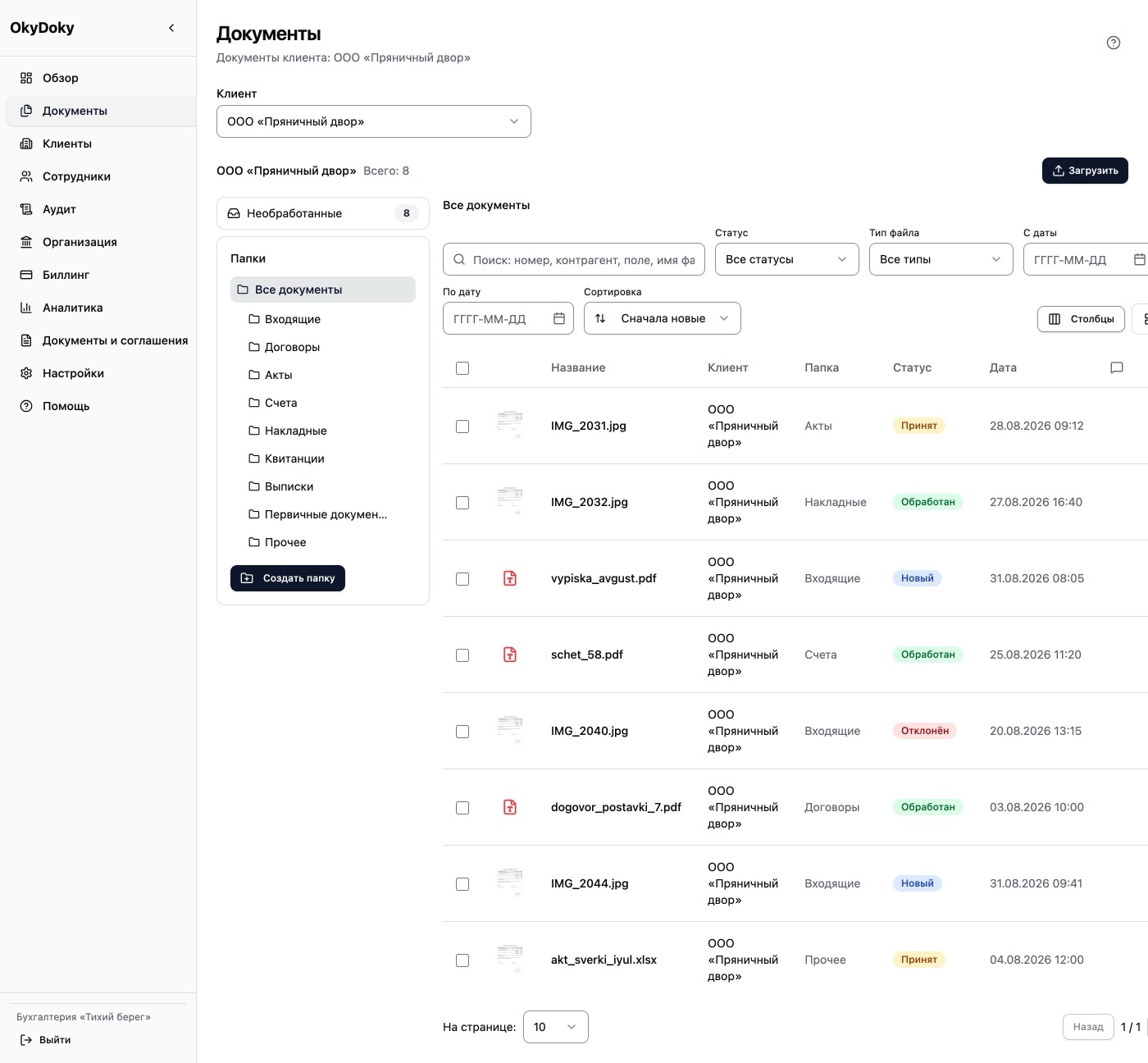The width and height of the screenshot is (1148, 1063).
Task: Select the akt_sverki_iyul.xlsx checkbox
Action: (462, 960)
